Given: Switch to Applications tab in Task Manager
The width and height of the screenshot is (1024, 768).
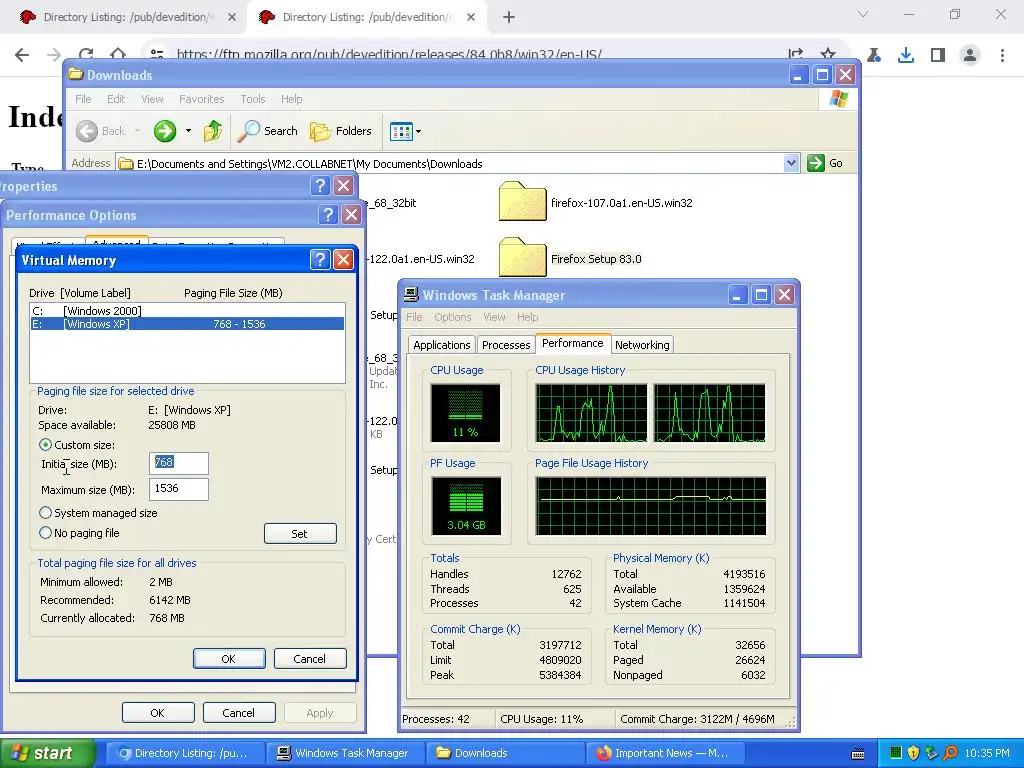Looking at the screenshot, I should (441, 345).
